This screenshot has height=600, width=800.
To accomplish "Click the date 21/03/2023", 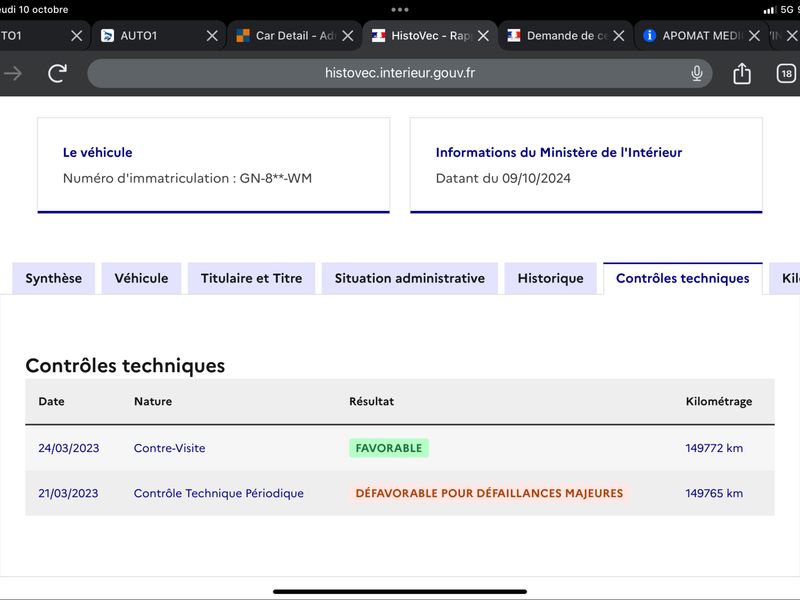I will point(68,493).
